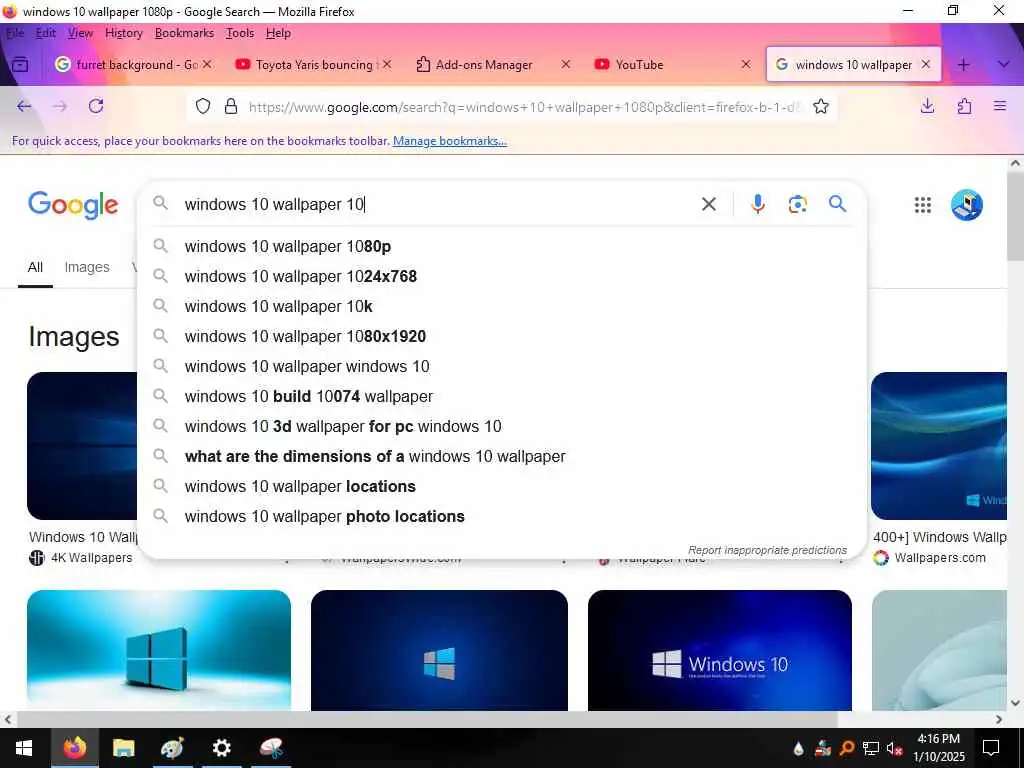Bookmark this page with the star

821,106
